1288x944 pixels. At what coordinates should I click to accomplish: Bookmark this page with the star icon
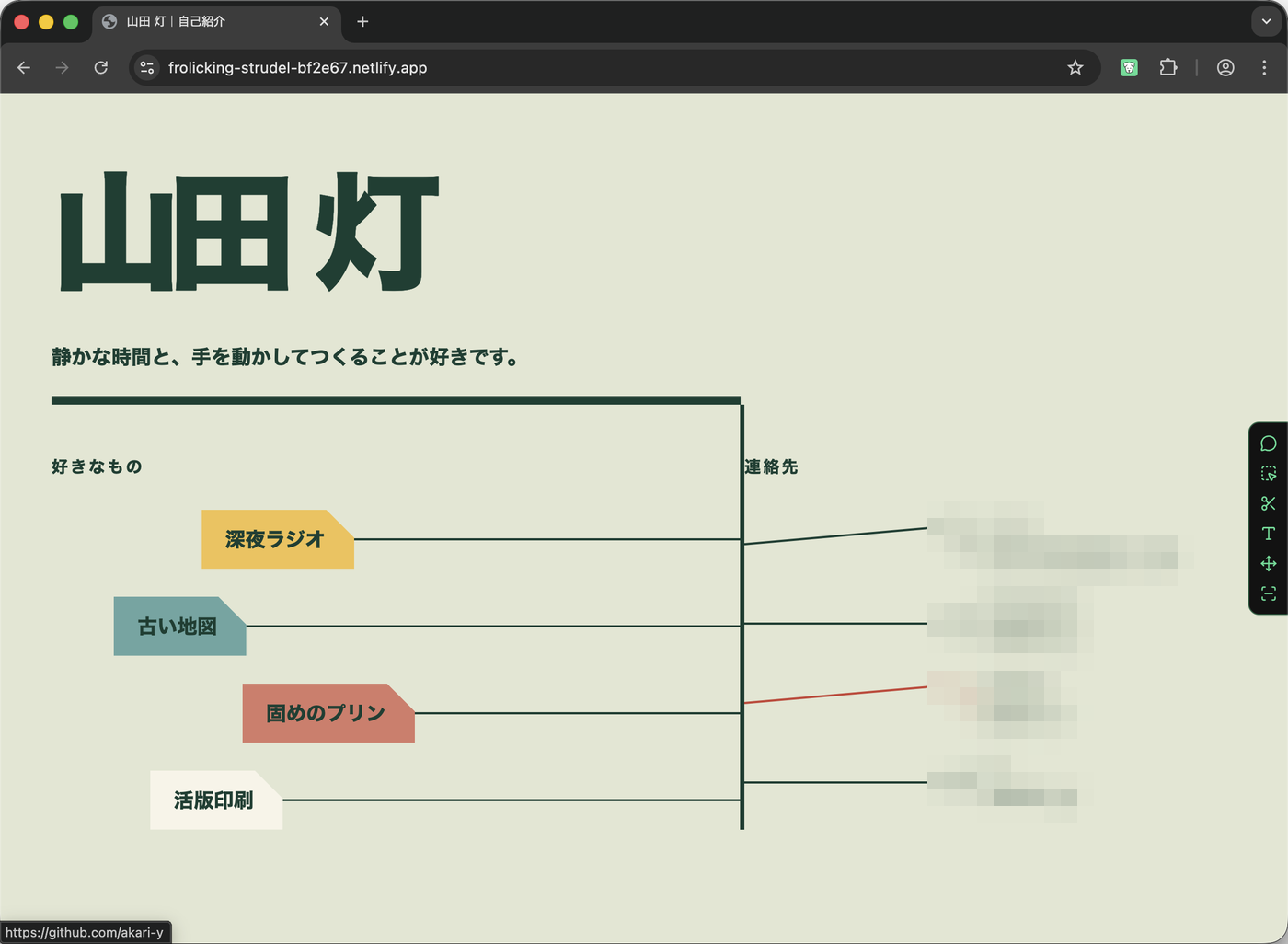pyautogui.click(x=1075, y=67)
